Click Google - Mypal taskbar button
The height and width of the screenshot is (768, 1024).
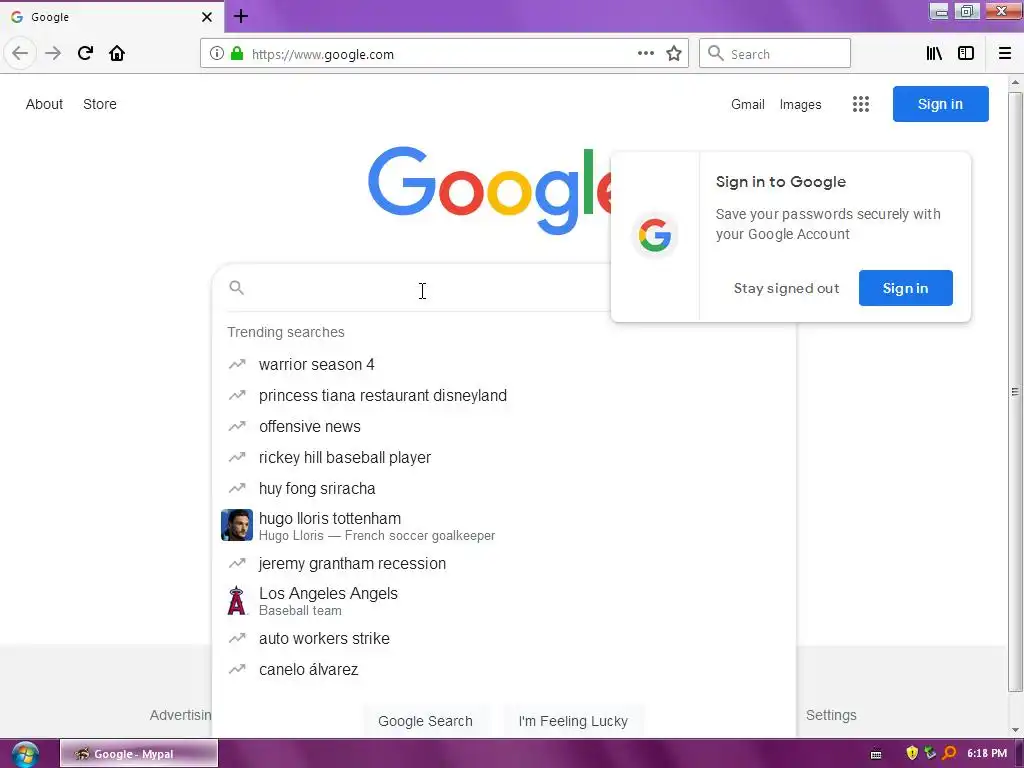[x=139, y=754]
